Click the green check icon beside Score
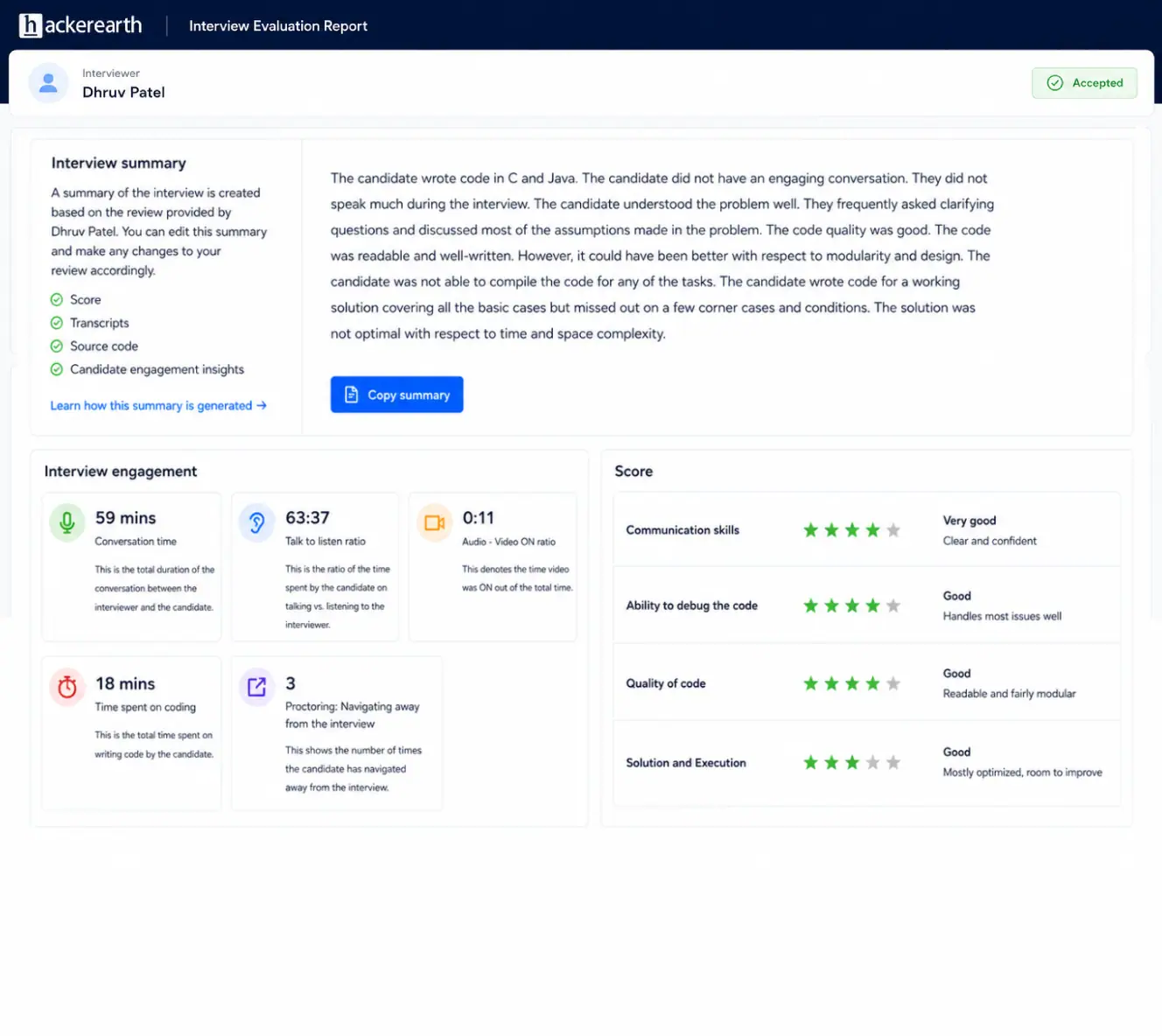 [x=57, y=299]
